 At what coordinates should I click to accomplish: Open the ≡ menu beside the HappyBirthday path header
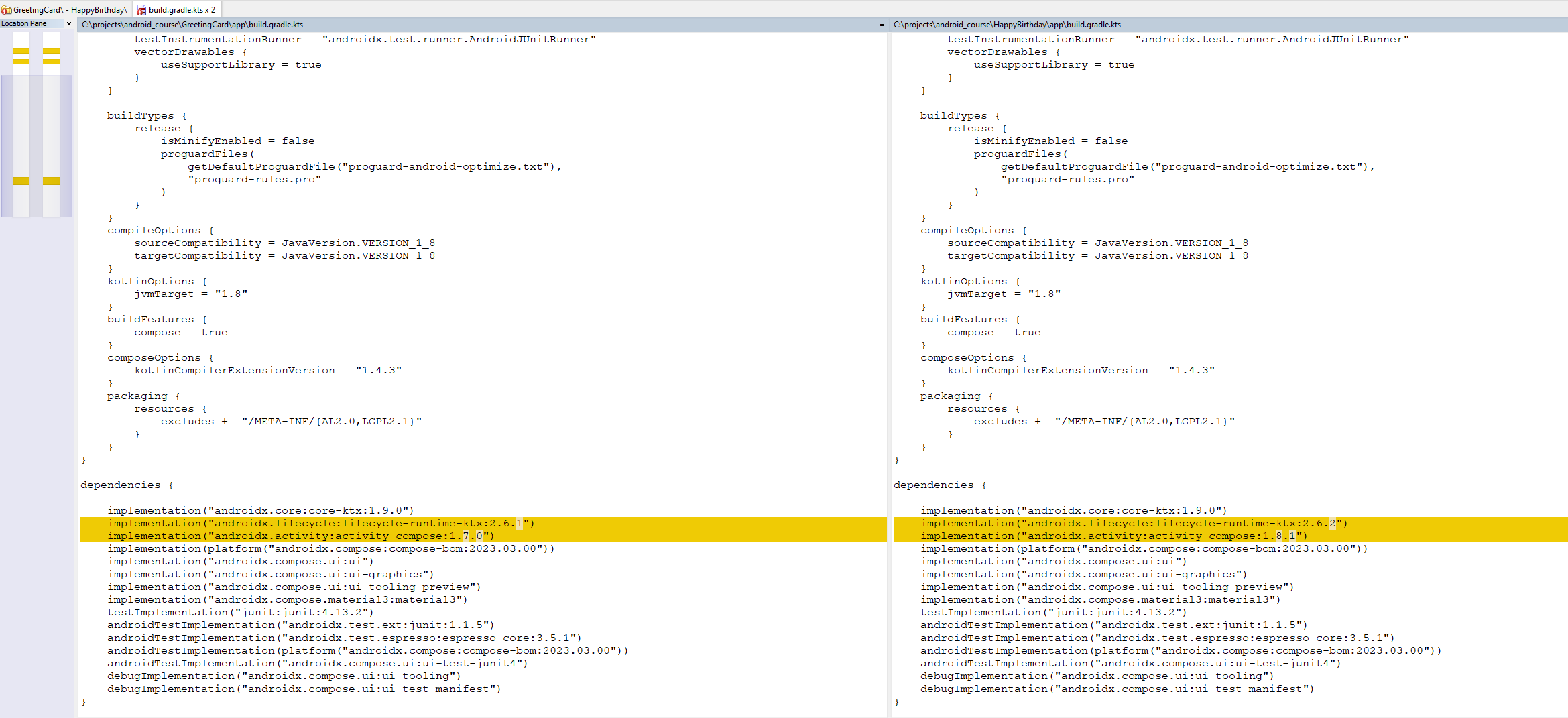(882, 24)
